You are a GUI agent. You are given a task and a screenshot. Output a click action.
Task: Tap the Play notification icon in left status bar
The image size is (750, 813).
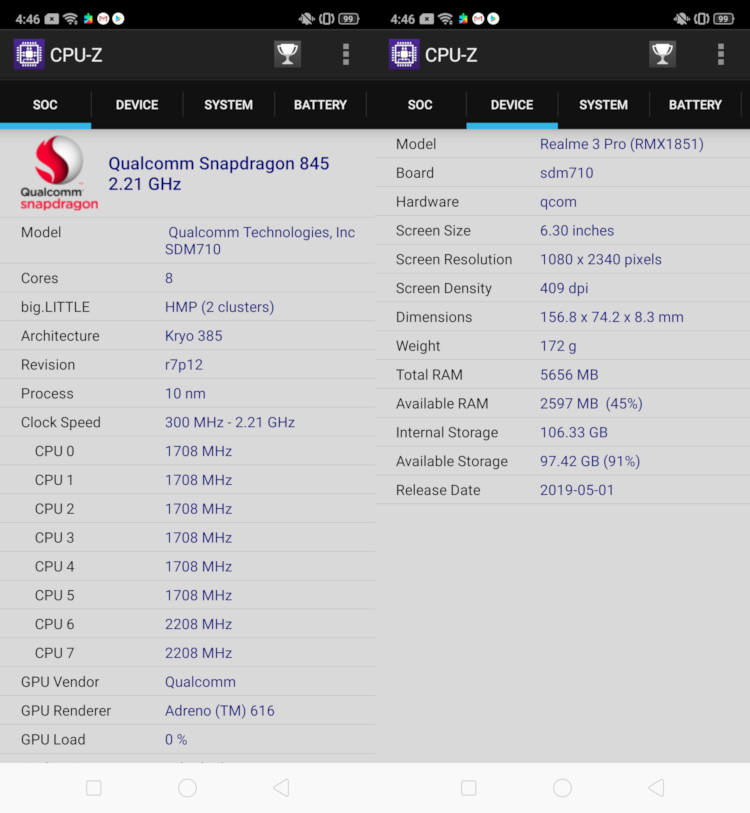118,19
